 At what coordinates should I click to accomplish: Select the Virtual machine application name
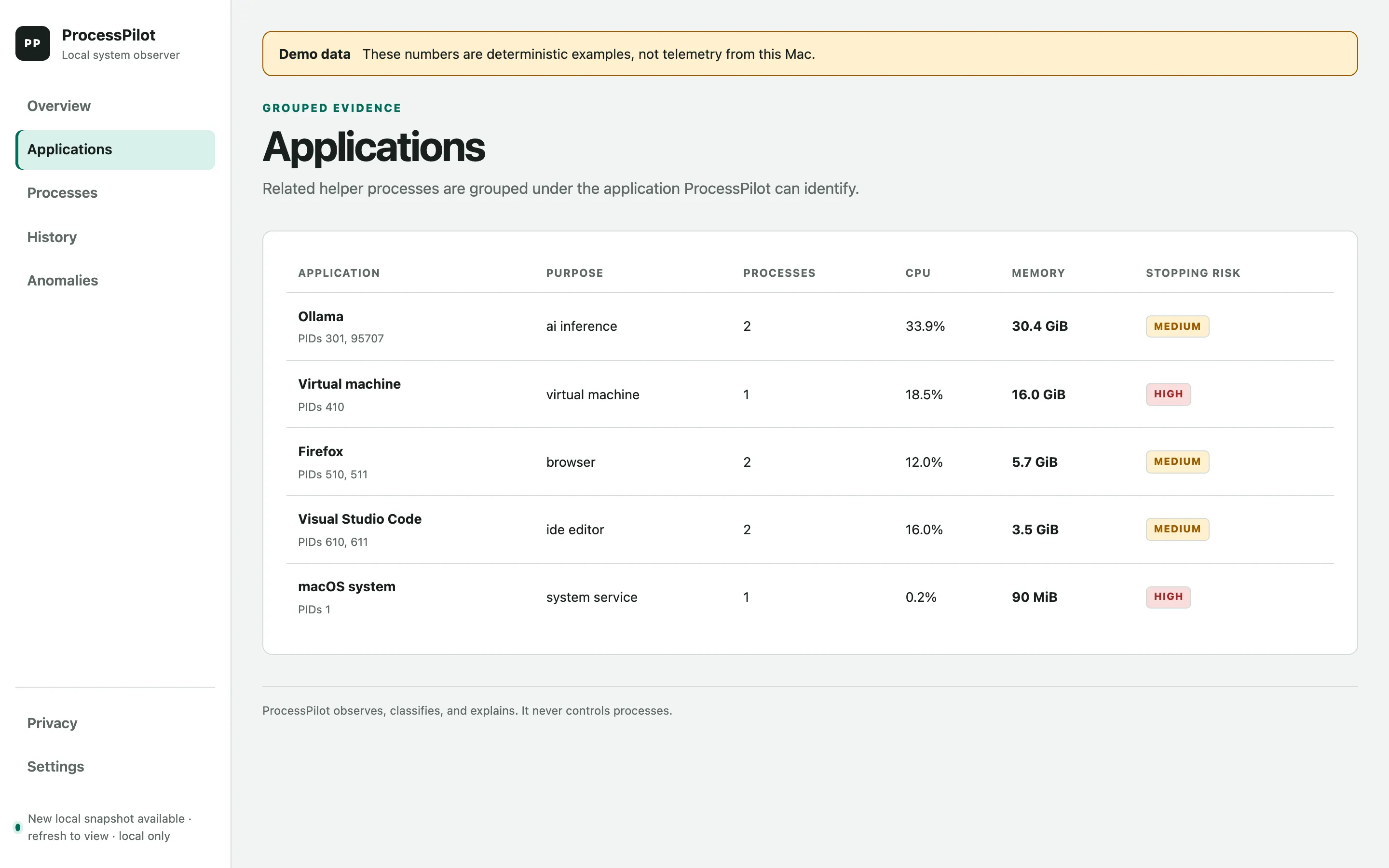click(349, 384)
